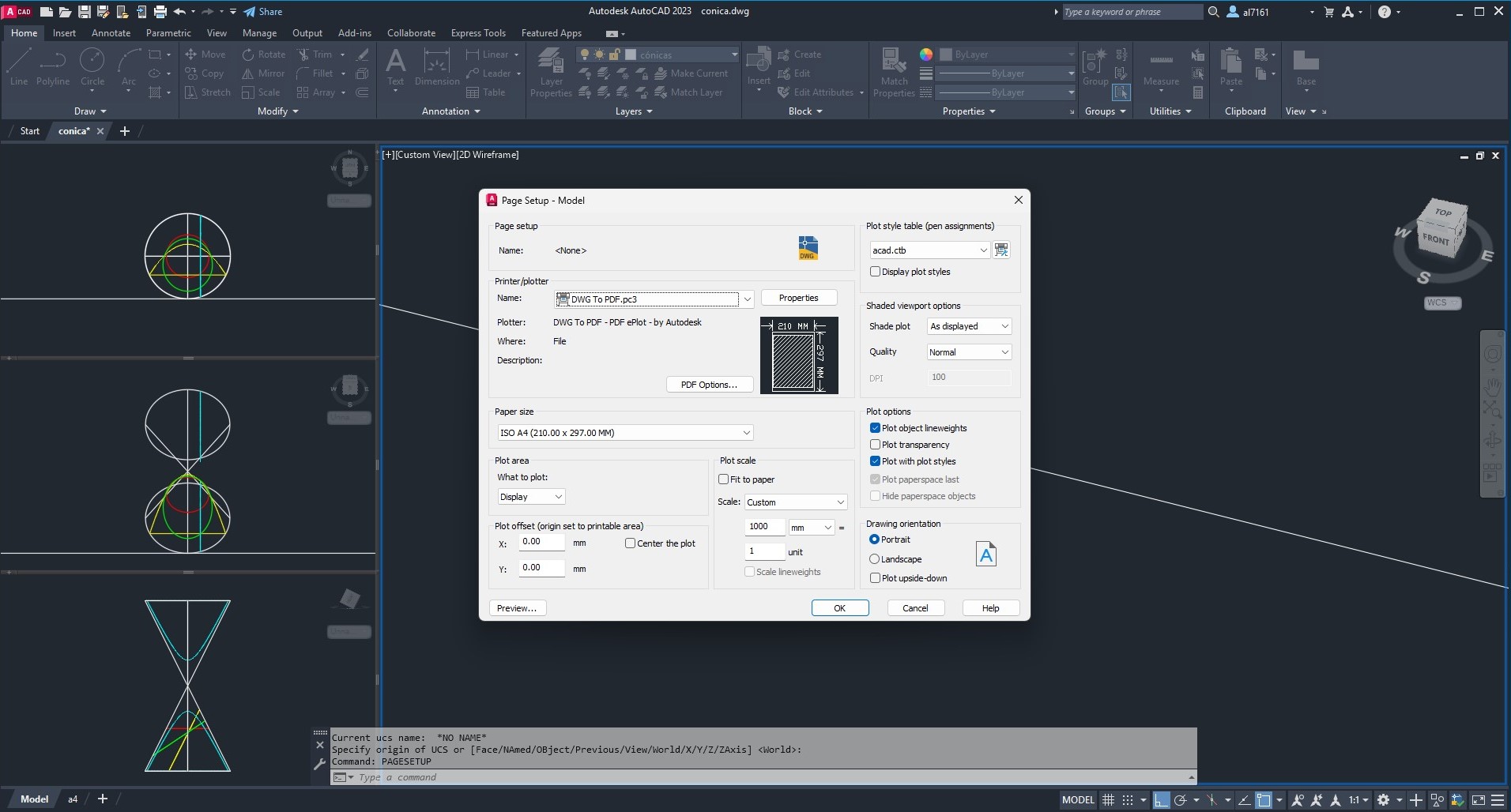The width and height of the screenshot is (1511, 812).
Task: Check the Center the plot option
Action: 630,543
